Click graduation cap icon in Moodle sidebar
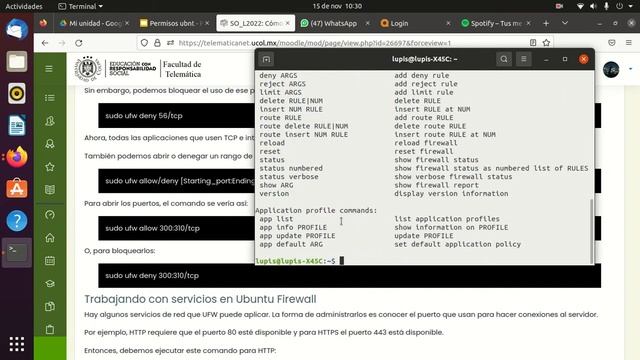 tap(50, 283)
